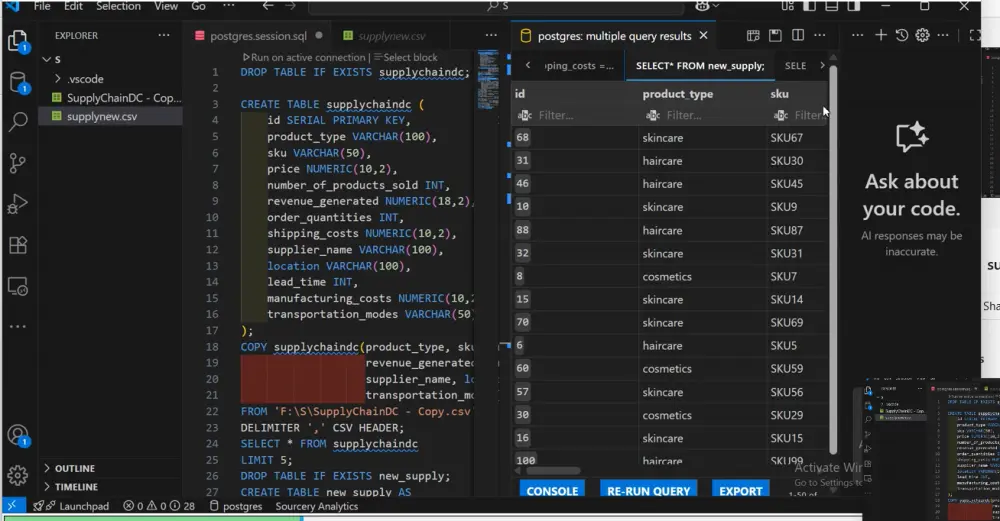Open the Search view in activity bar

(17, 123)
